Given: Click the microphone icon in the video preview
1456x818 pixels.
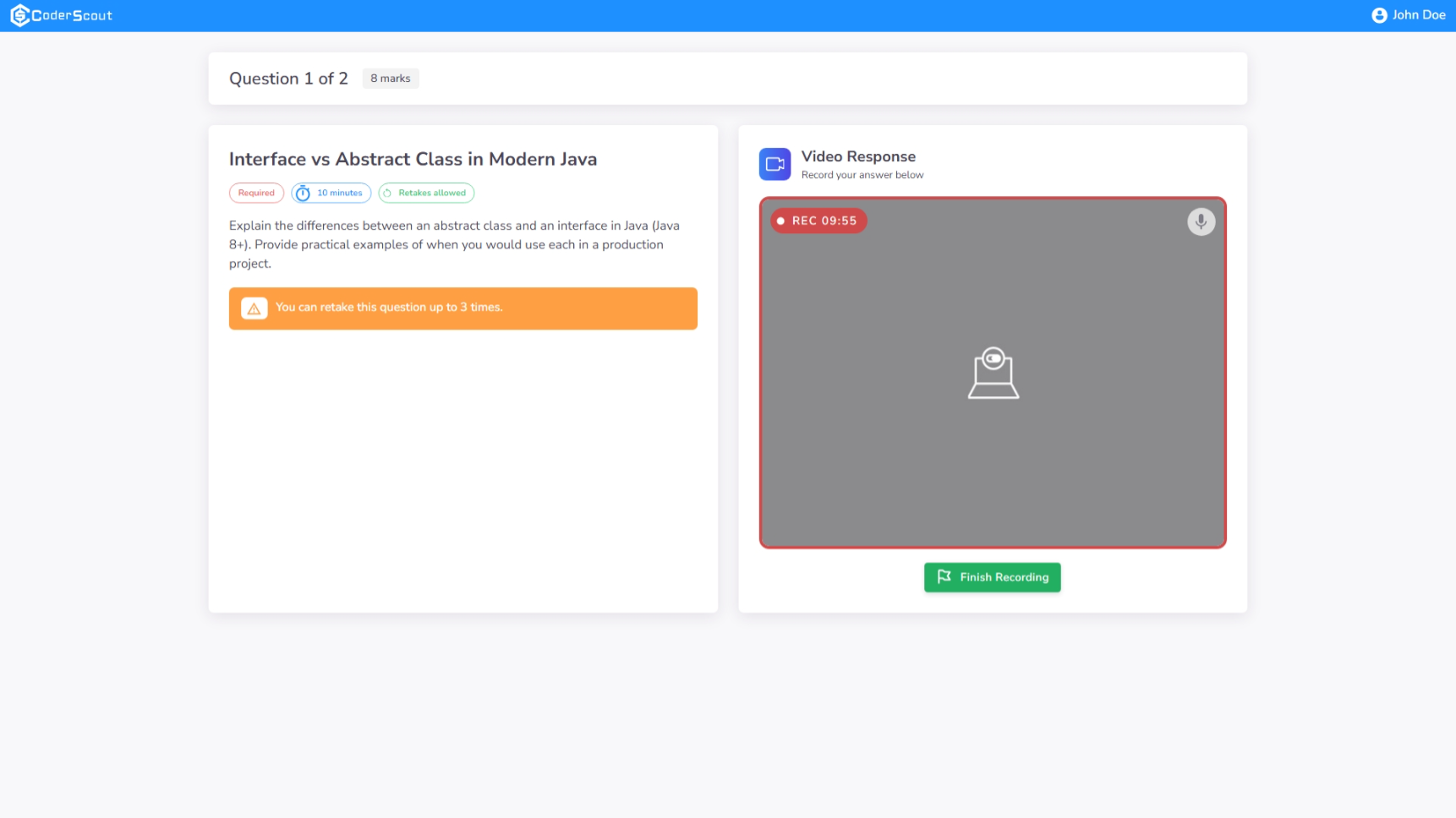Looking at the screenshot, I should 1201,221.
